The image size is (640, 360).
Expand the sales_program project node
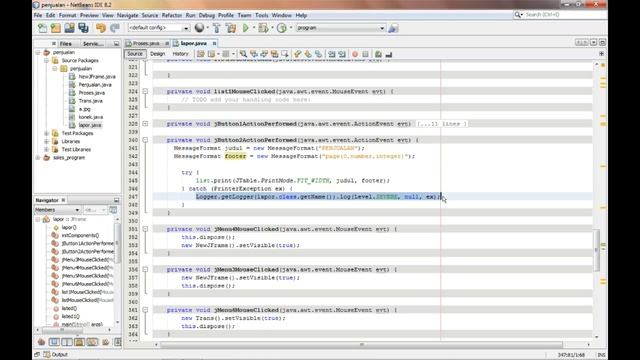[38, 158]
